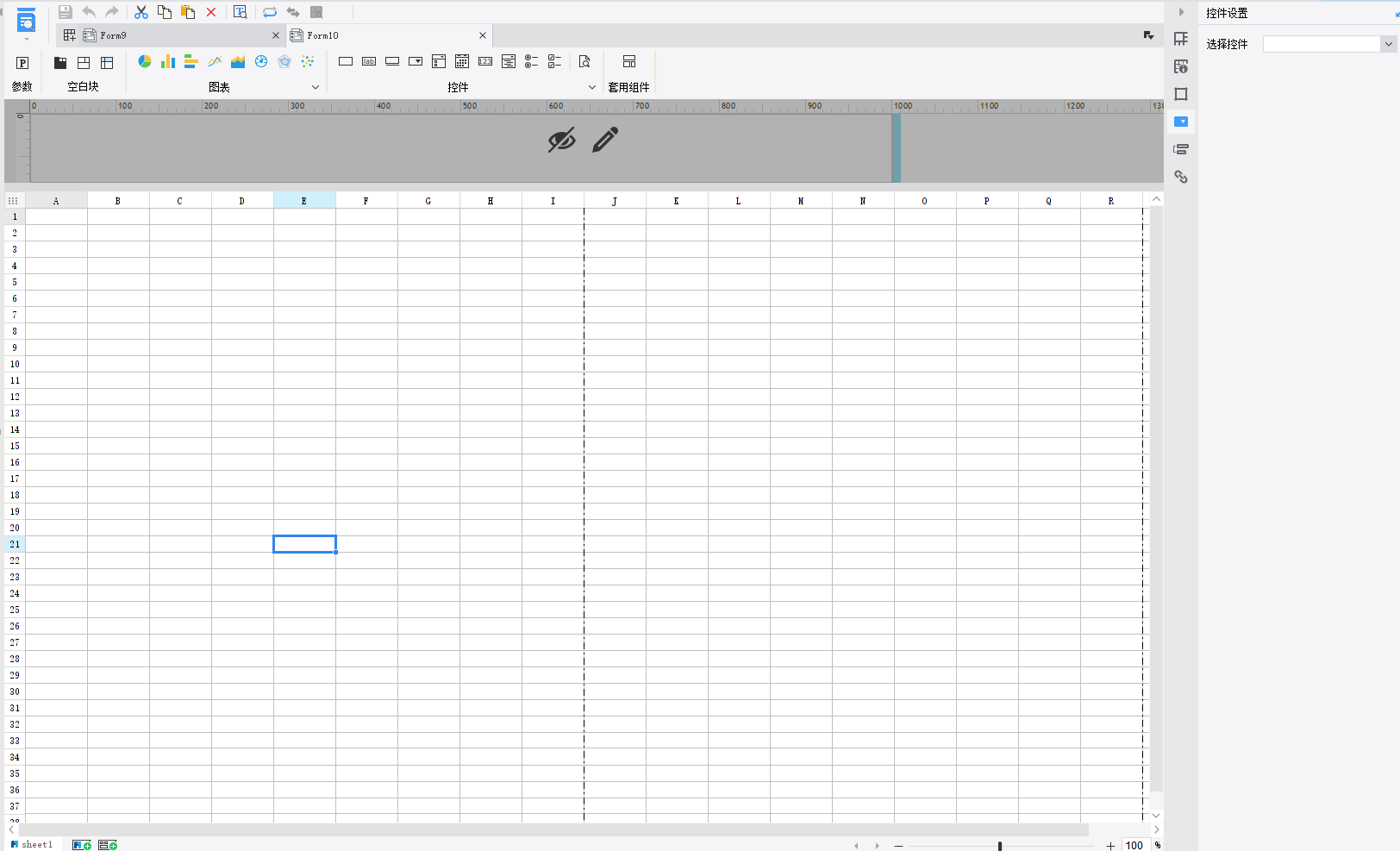Click the hyperlink chain icon in sidebar
The width and height of the screenshot is (1400, 851).
click(x=1181, y=177)
